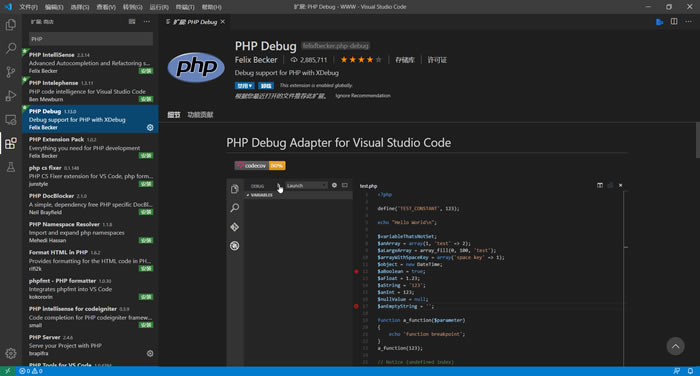This screenshot has height=376, width=700.
Task: Close the PHP Debug extension tab
Action: [223, 21]
